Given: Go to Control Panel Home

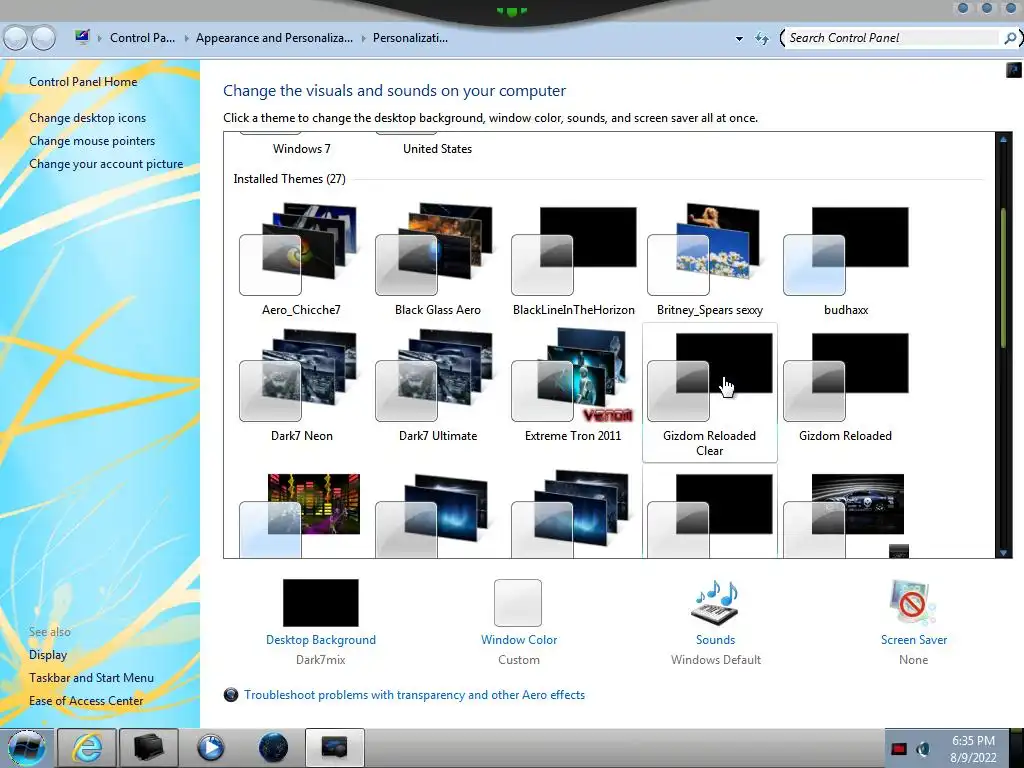Looking at the screenshot, I should click(x=83, y=82).
